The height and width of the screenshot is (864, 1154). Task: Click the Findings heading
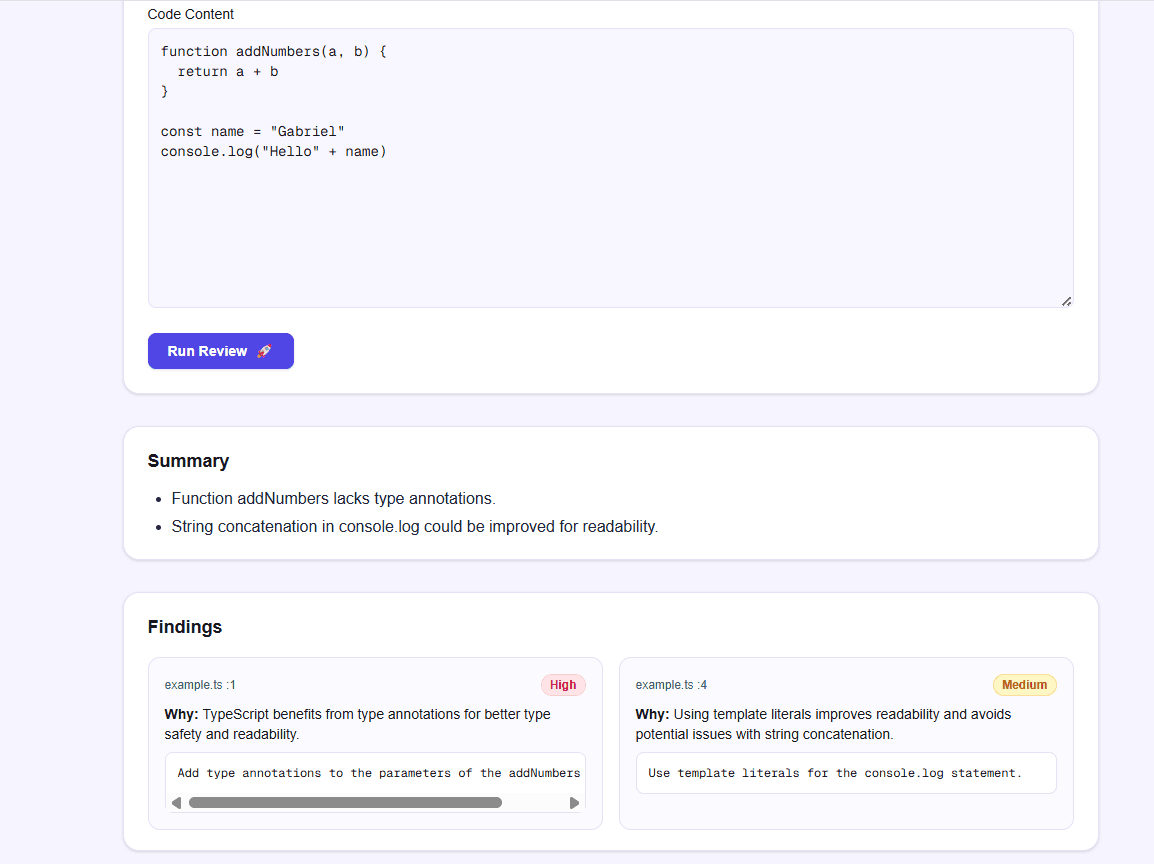click(x=185, y=627)
